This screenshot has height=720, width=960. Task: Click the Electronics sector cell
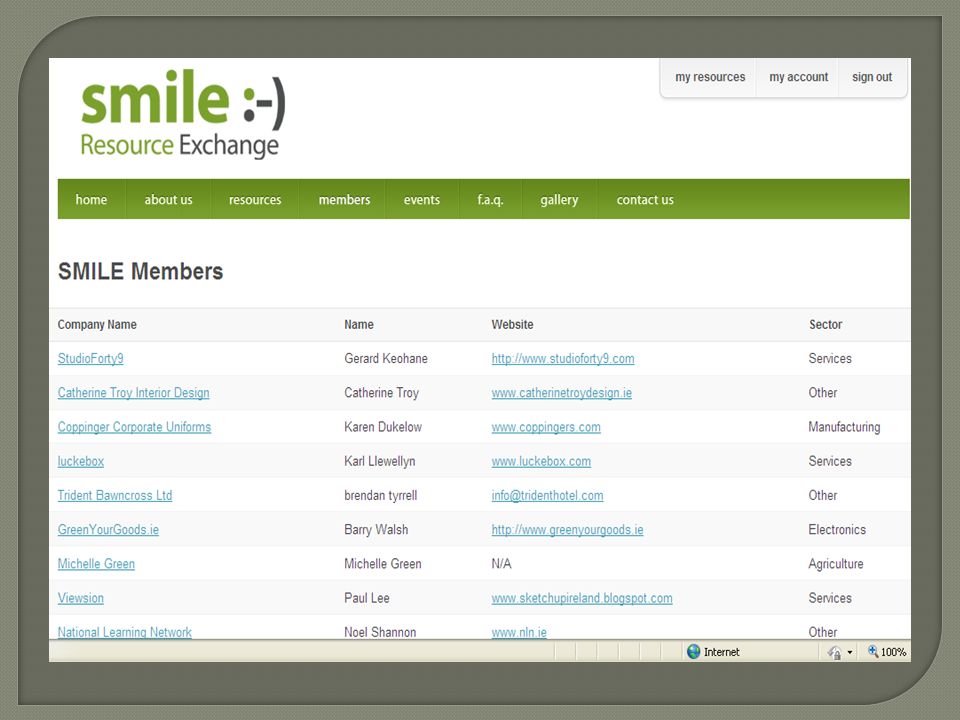837,530
